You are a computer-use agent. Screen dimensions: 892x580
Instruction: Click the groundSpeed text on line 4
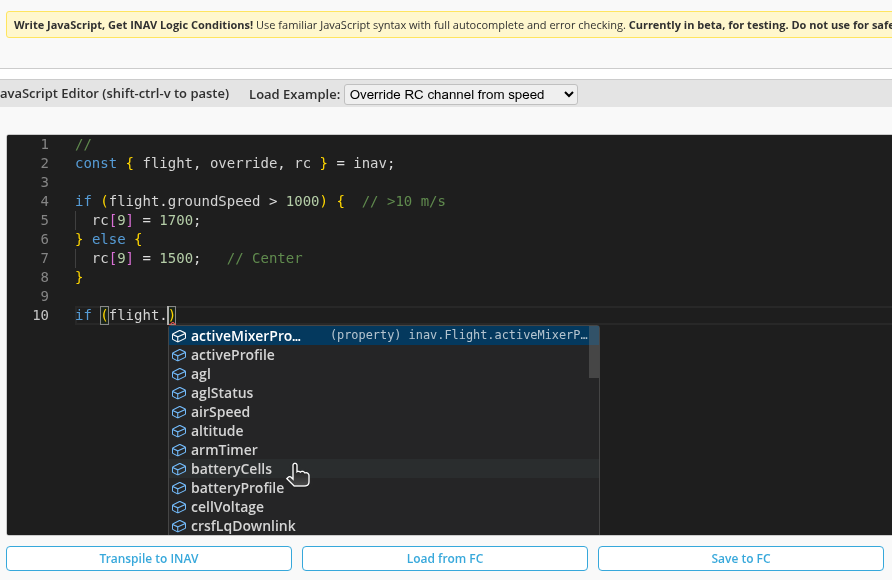[x=213, y=201]
